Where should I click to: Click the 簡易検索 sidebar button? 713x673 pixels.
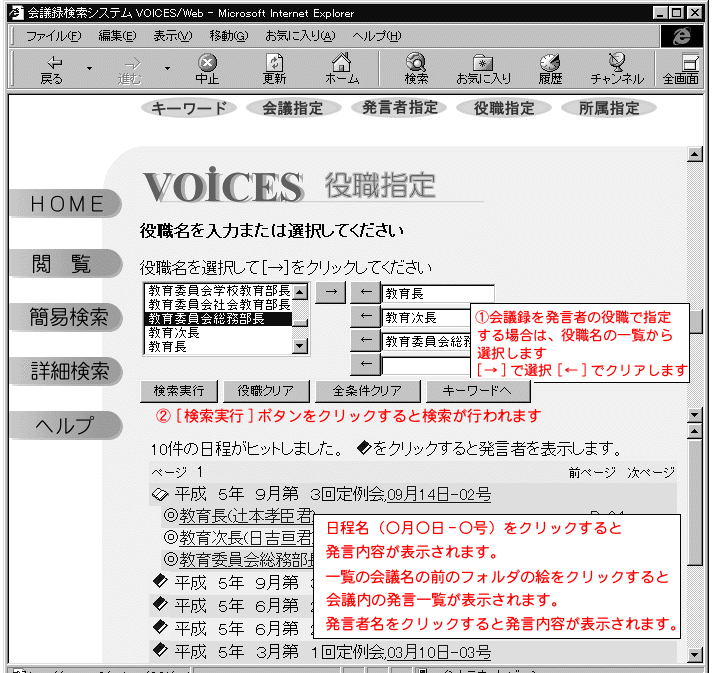[x=68, y=318]
